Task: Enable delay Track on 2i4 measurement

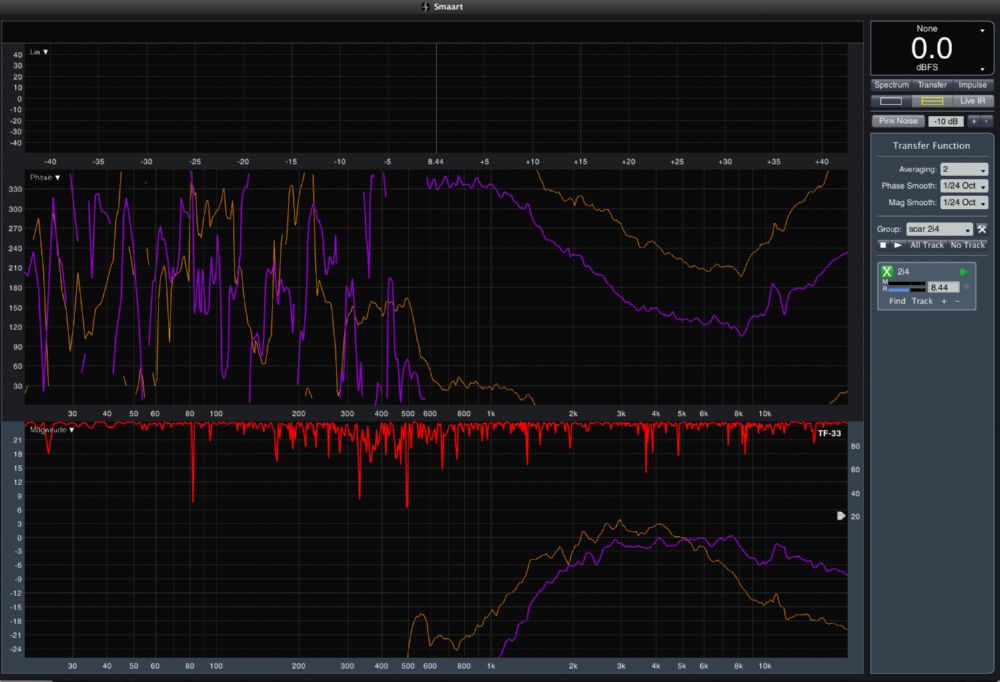Action: pos(922,301)
